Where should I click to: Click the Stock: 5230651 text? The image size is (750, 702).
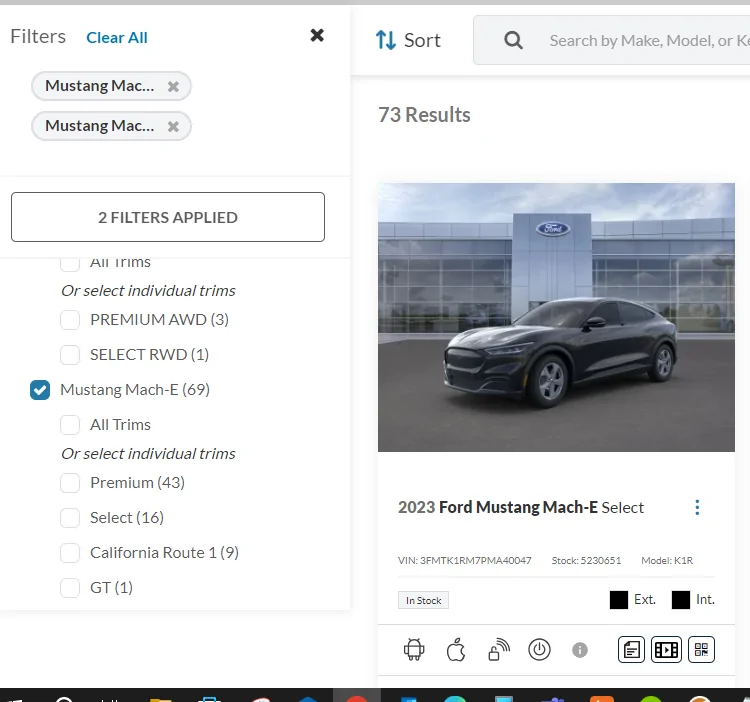click(x=586, y=560)
